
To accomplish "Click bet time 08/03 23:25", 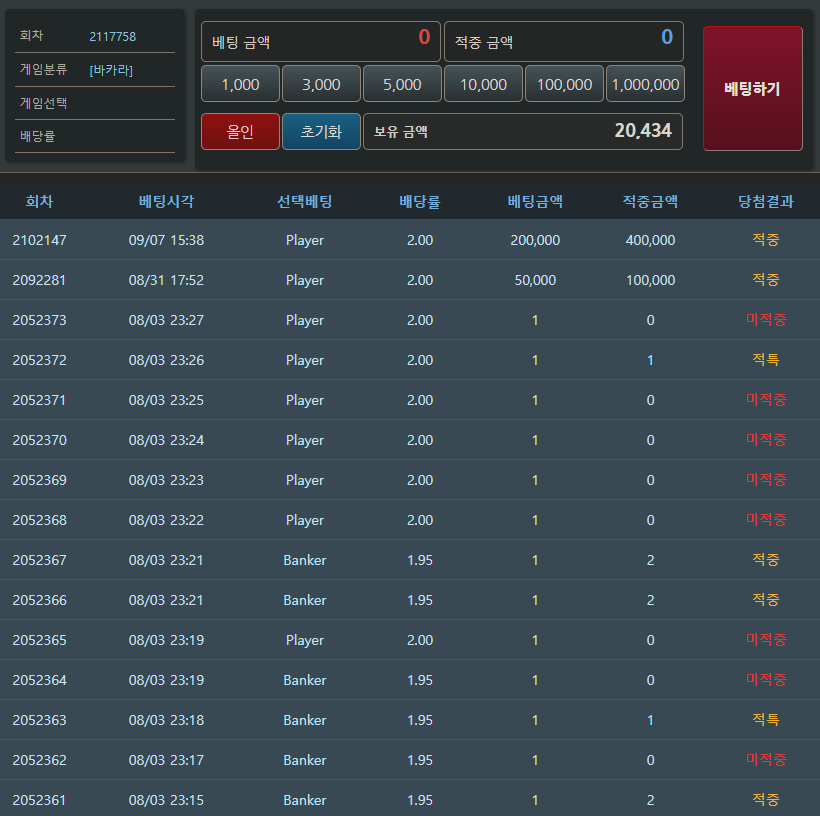I will click(x=166, y=400).
